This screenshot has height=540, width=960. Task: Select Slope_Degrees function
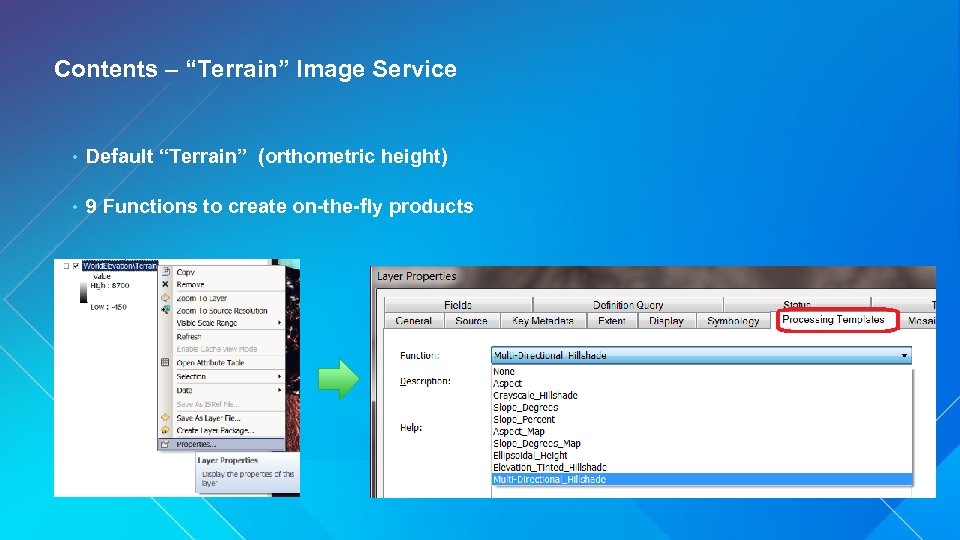(x=702, y=407)
